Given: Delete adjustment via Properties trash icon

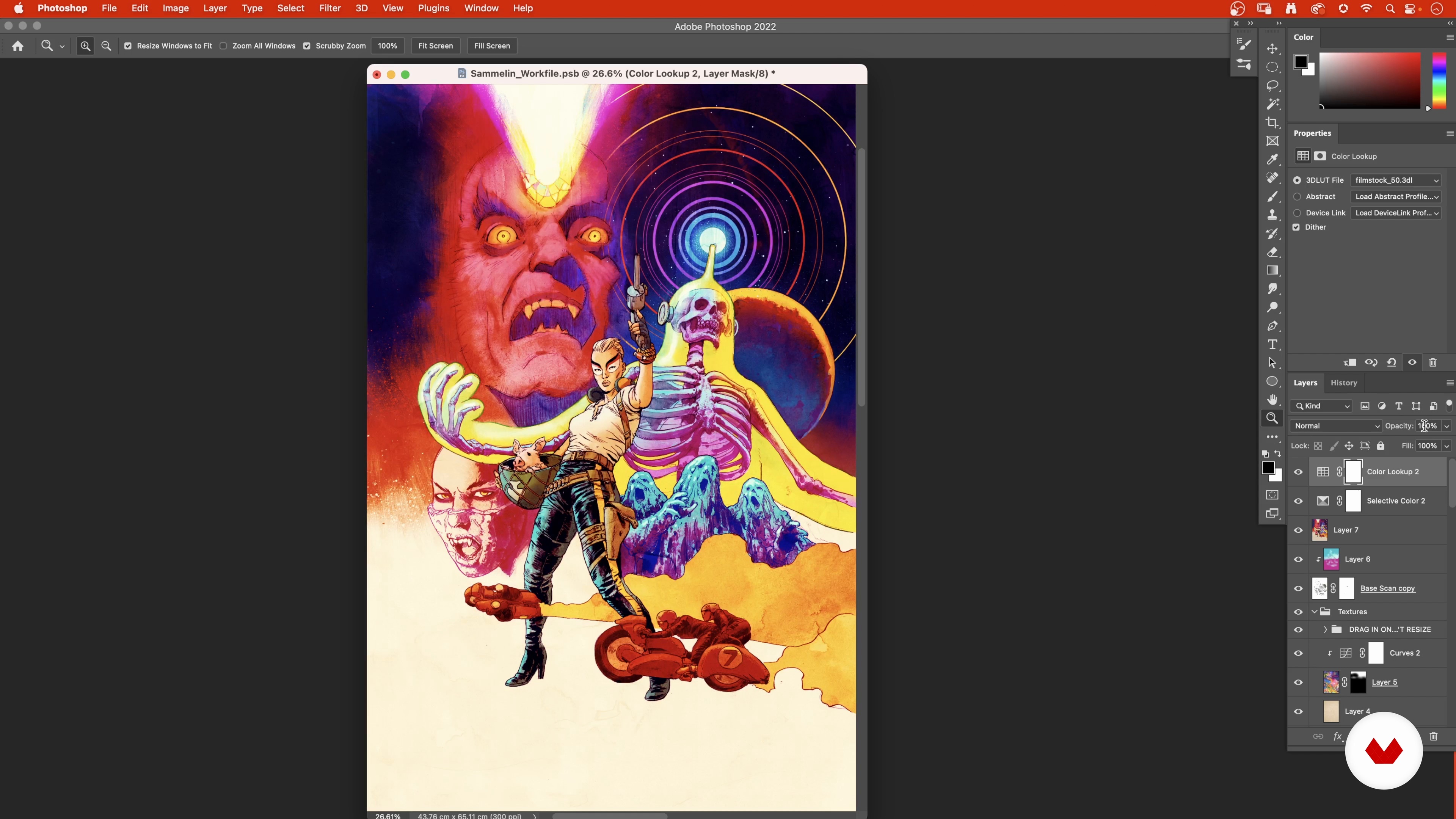Looking at the screenshot, I should (x=1433, y=363).
